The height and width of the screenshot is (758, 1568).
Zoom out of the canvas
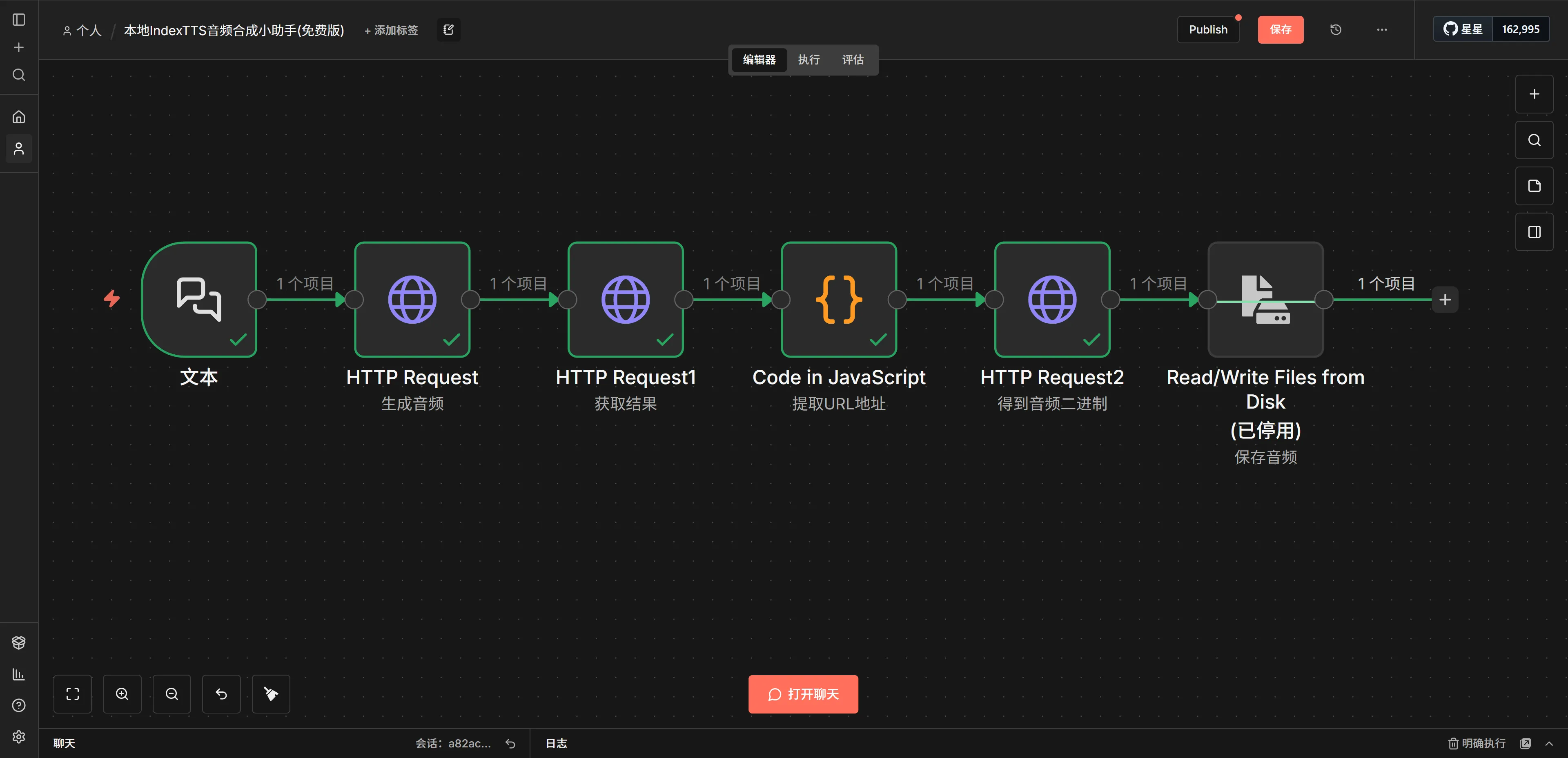click(x=171, y=694)
